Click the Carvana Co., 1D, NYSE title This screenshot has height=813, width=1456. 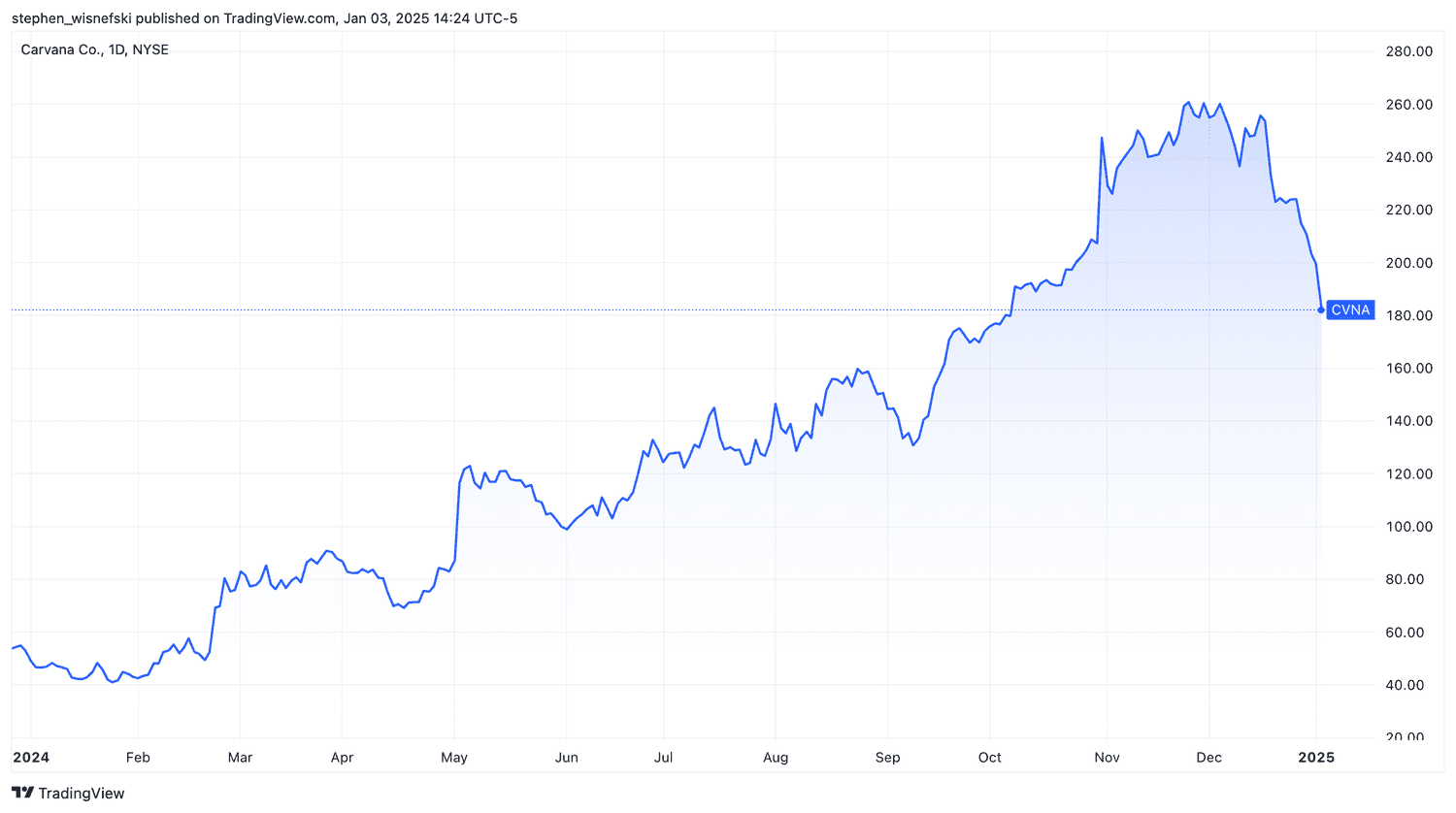click(x=95, y=49)
